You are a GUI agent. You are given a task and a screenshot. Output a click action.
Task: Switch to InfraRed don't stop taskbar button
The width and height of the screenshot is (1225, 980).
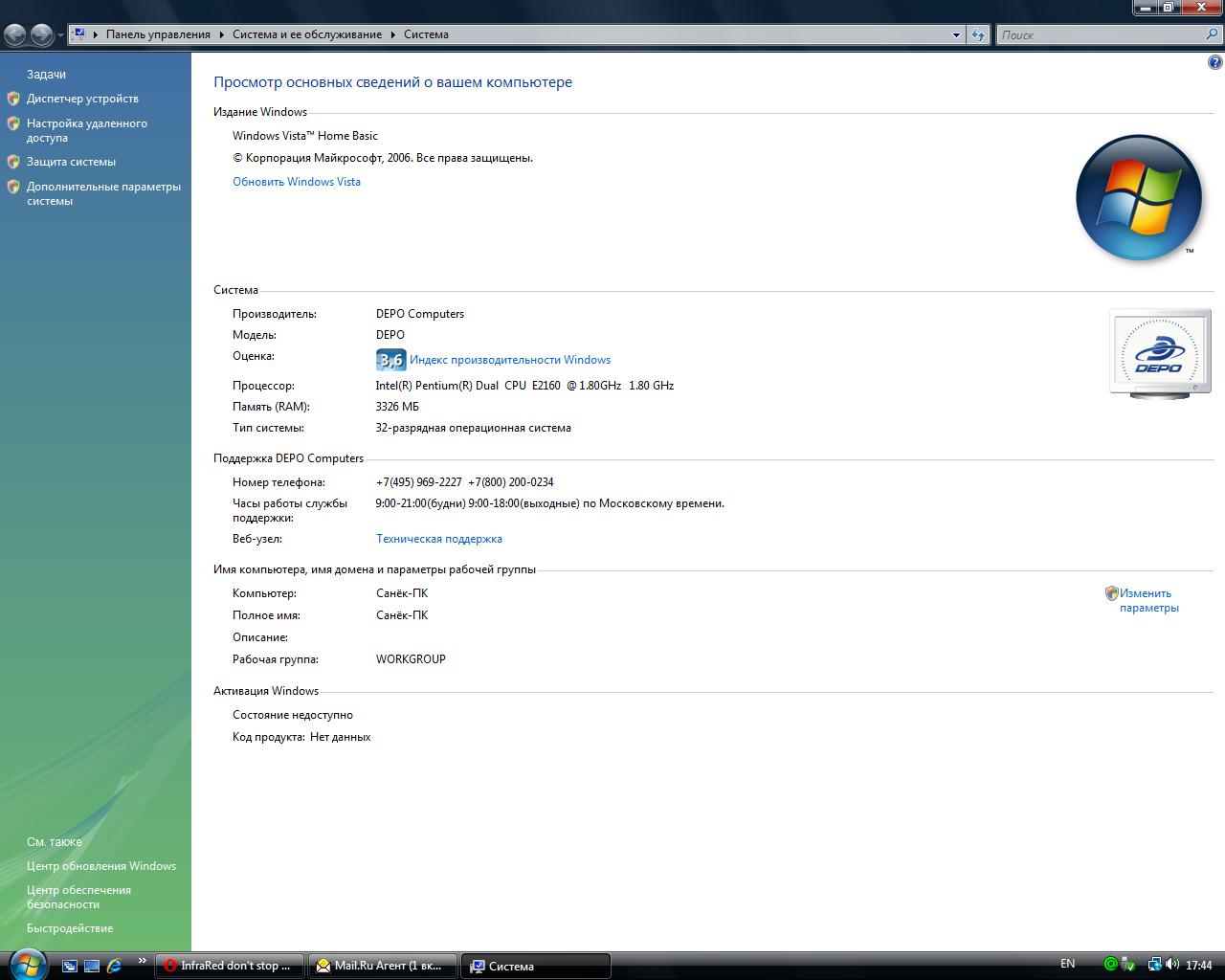pyautogui.click(x=230, y=966)
